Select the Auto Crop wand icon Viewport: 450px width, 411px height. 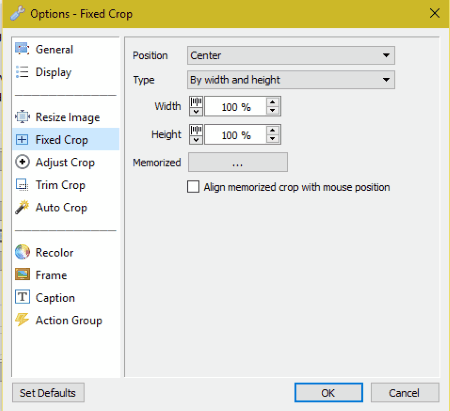coord(22,207)
